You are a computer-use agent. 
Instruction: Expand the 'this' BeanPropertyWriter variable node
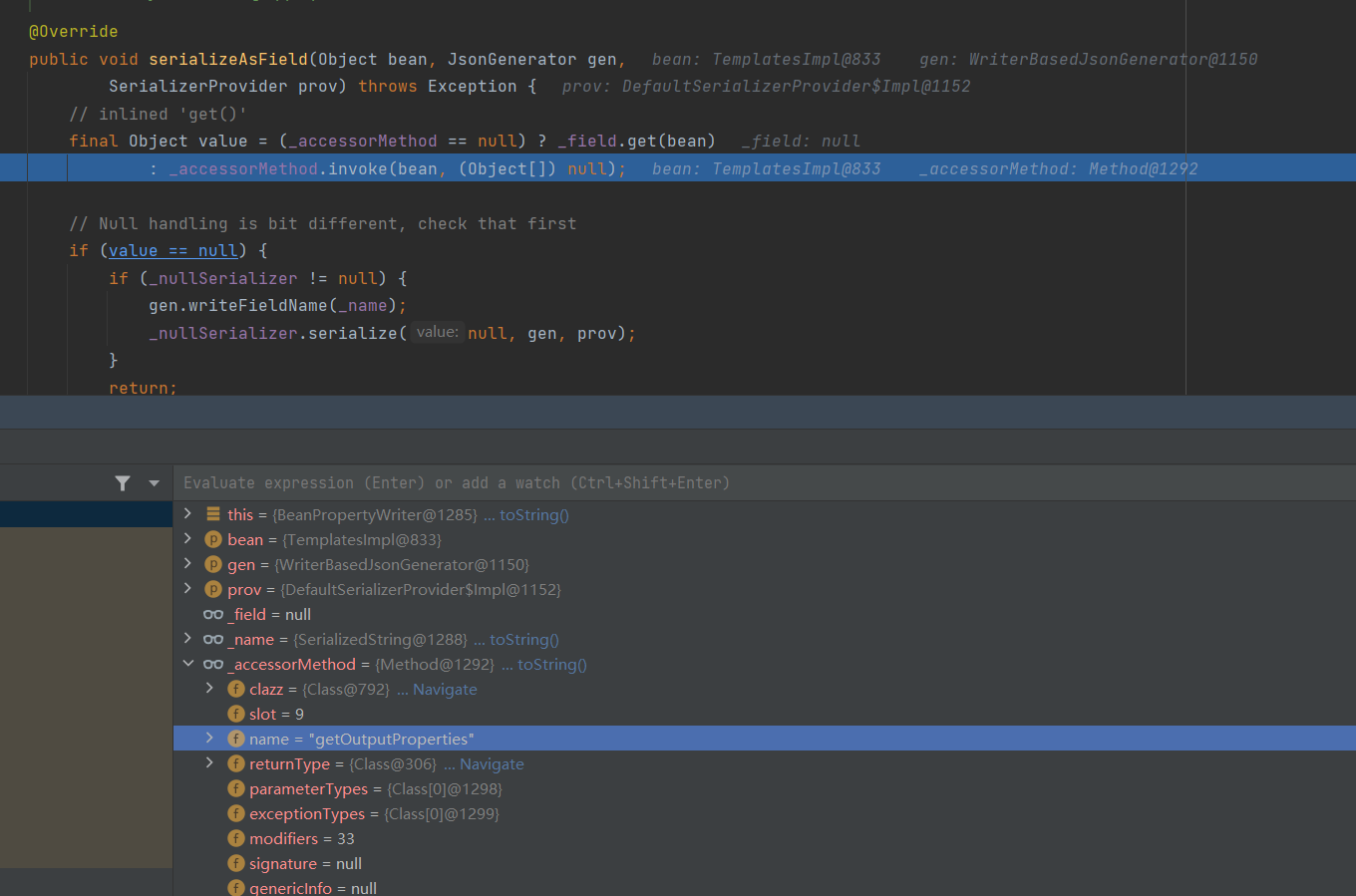point(187,514)
